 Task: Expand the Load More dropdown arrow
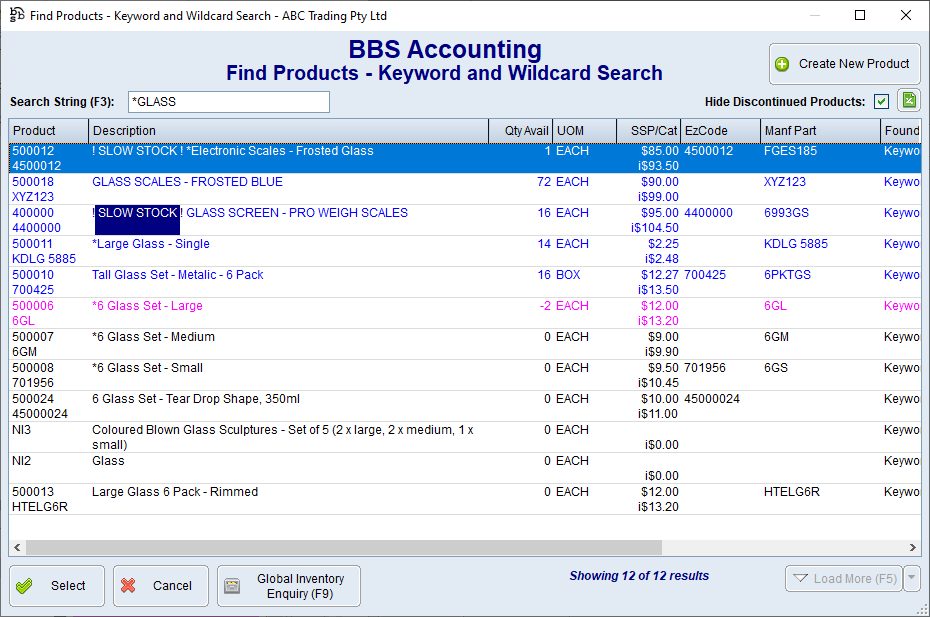[911, 578]
